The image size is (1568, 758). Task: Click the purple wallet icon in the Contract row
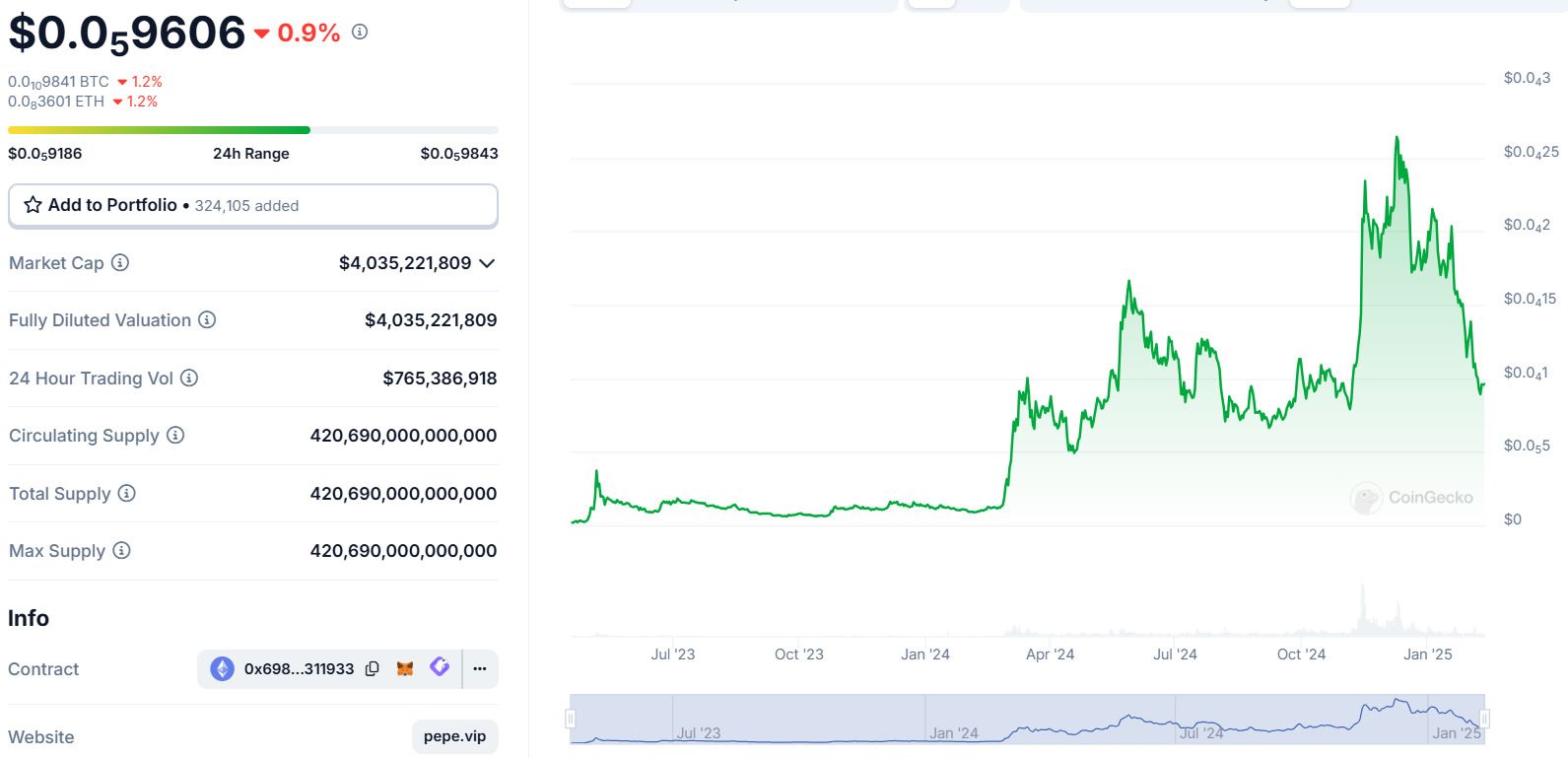coord(440,667)
